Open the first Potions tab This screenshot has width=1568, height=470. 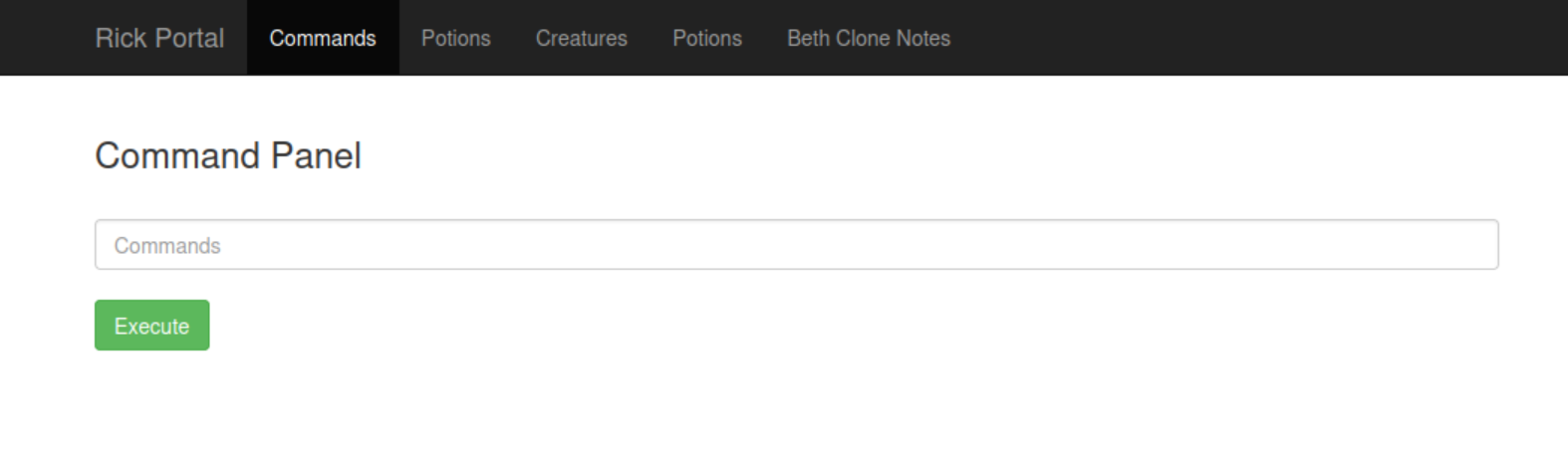coord(455,38)
